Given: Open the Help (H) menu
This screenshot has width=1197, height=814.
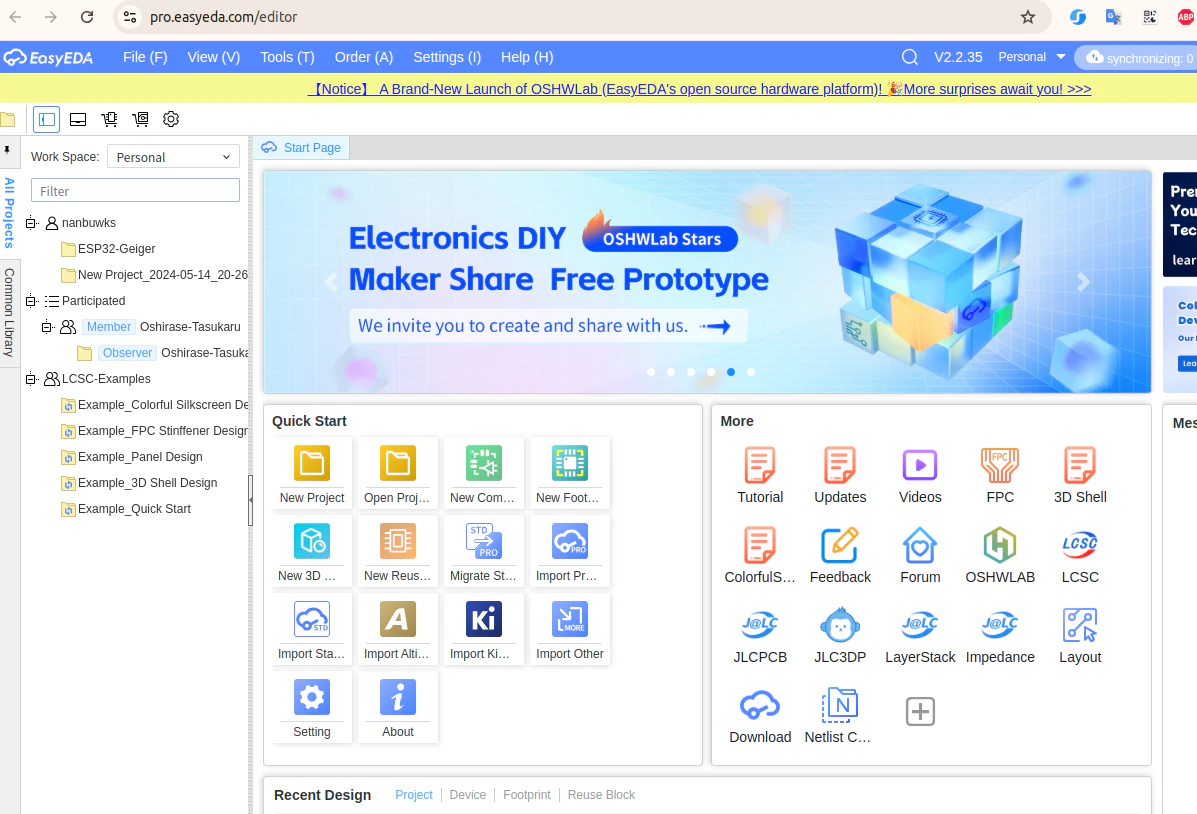Looking at the screenshot, I should [527, 57].
